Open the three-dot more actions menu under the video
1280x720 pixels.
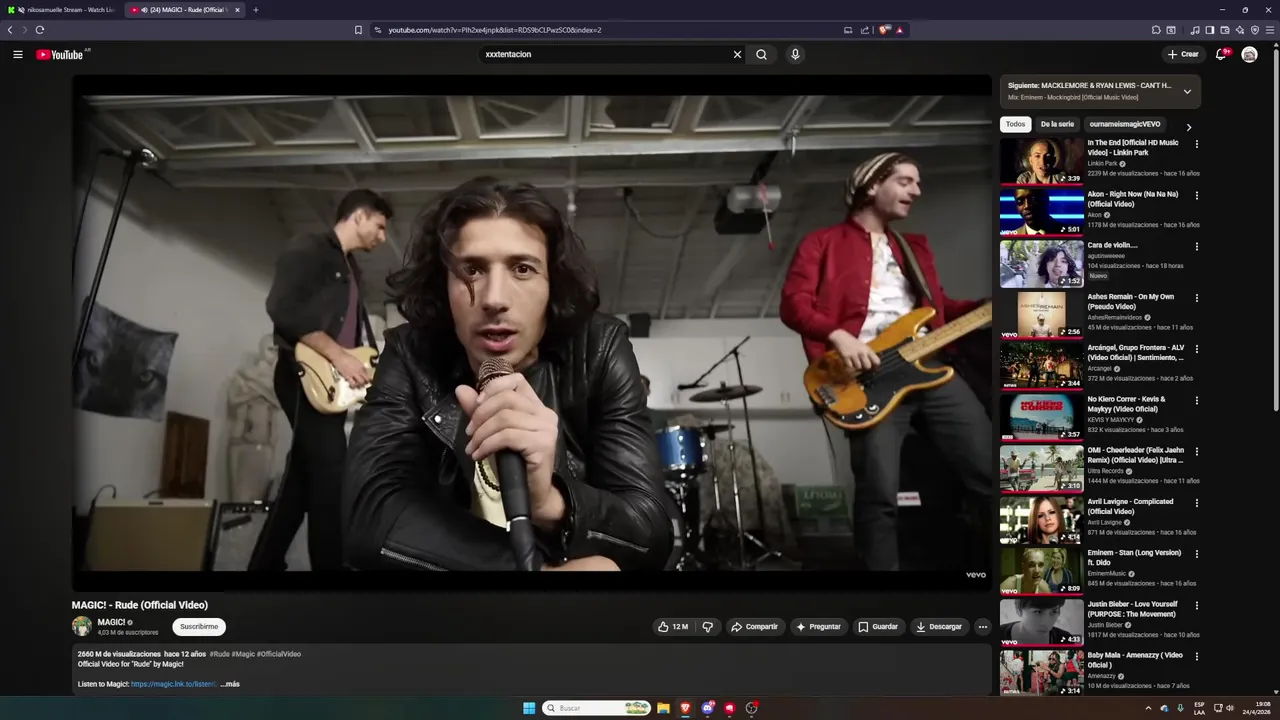pyautogui.click(x=982, y=627)
